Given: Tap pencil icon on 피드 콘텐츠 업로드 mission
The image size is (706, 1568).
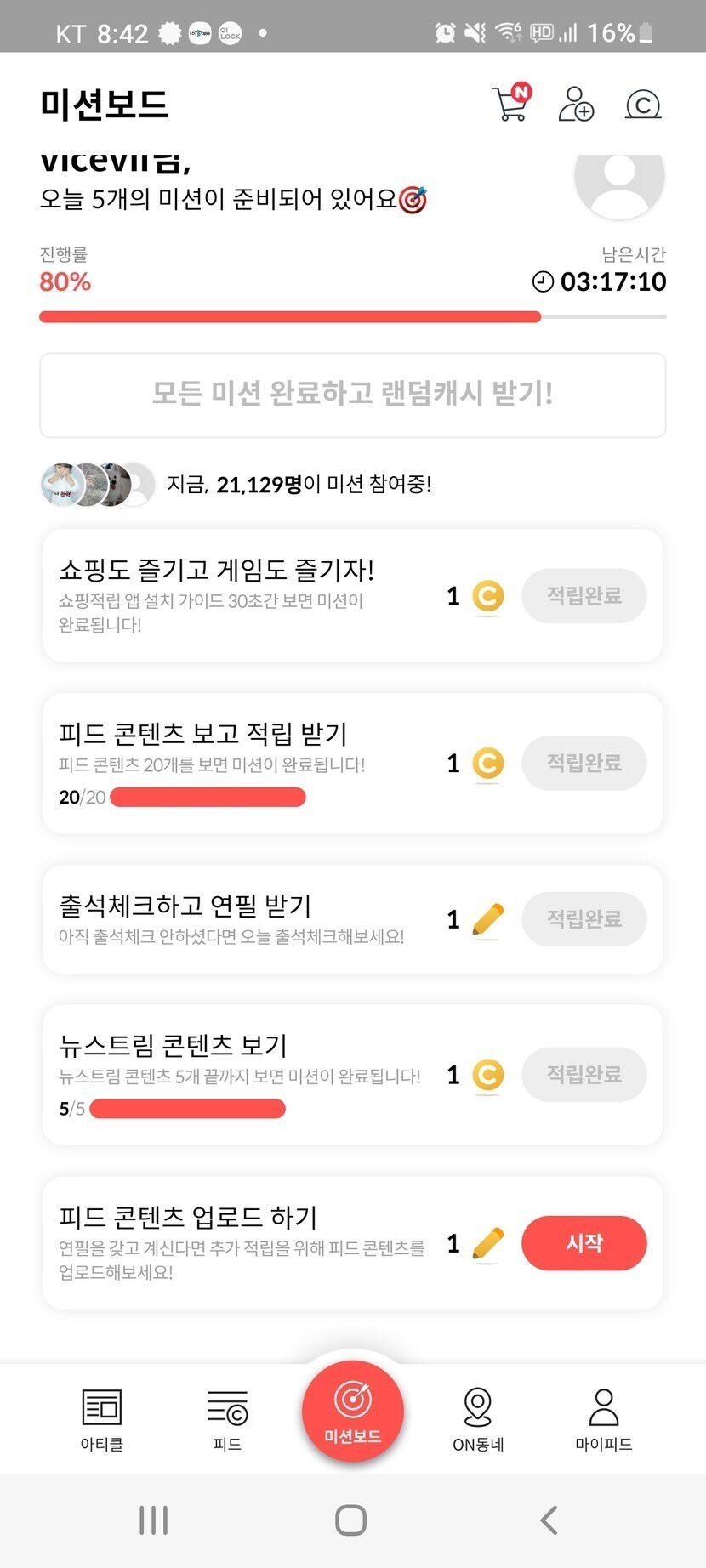Looking at the screenshot, I should pyautogui.click(x=487, y=1244).
